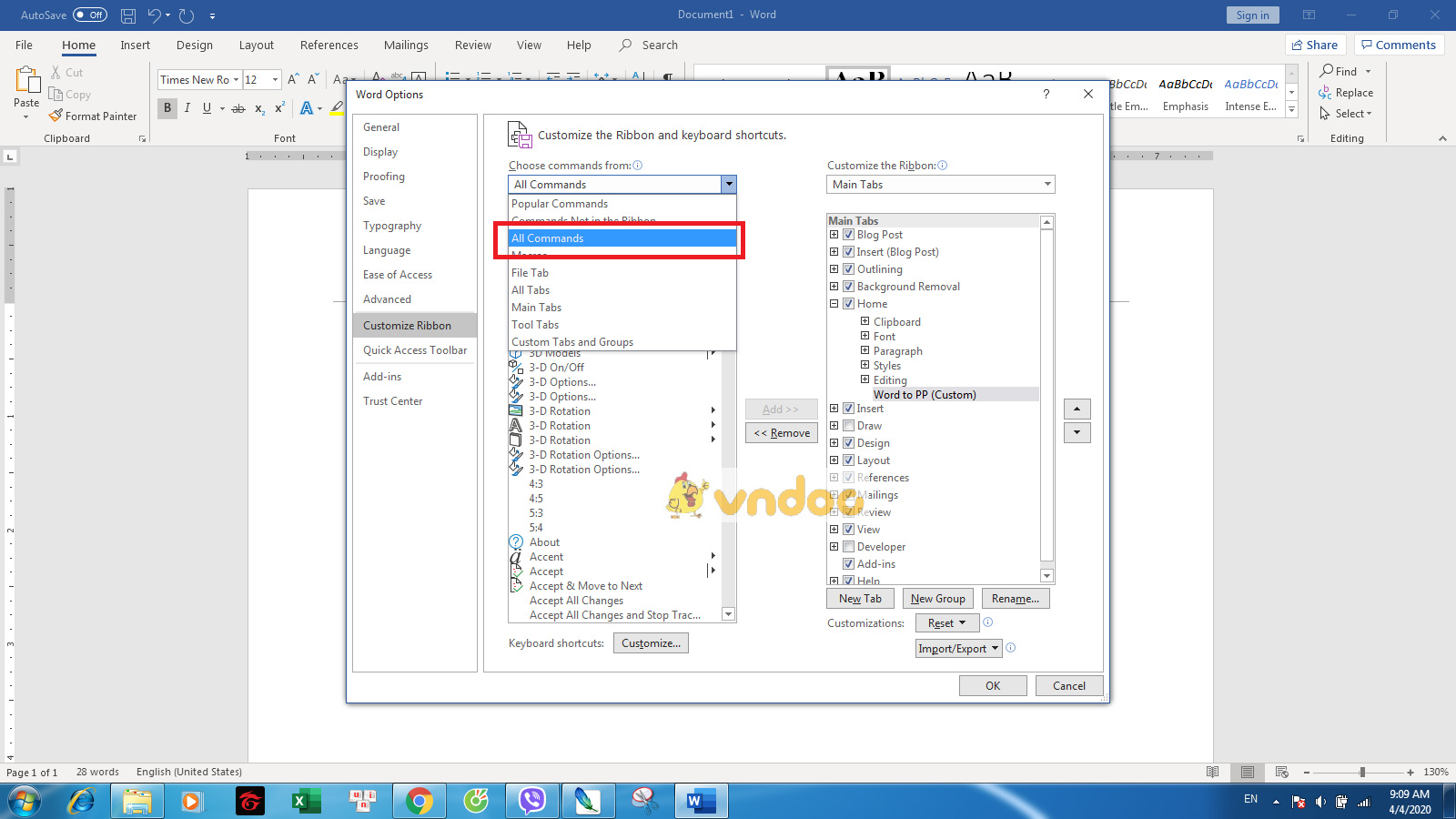Click the zoom slider in status bar
The width and height of the screenshot is (1456, 819).
click(1361, 772)
